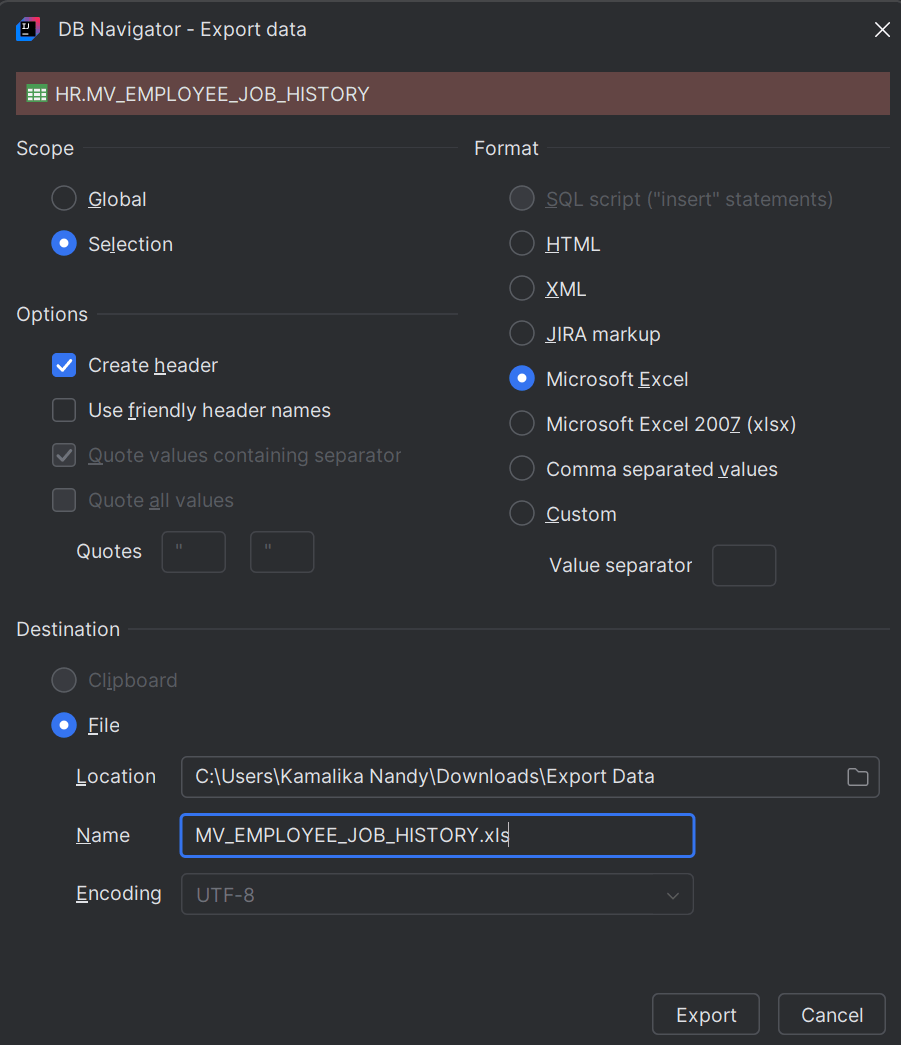Click the Value separator input box
Image resolution: width=901 pixels, height=1045 pixels.
click(x=744, y=565)
